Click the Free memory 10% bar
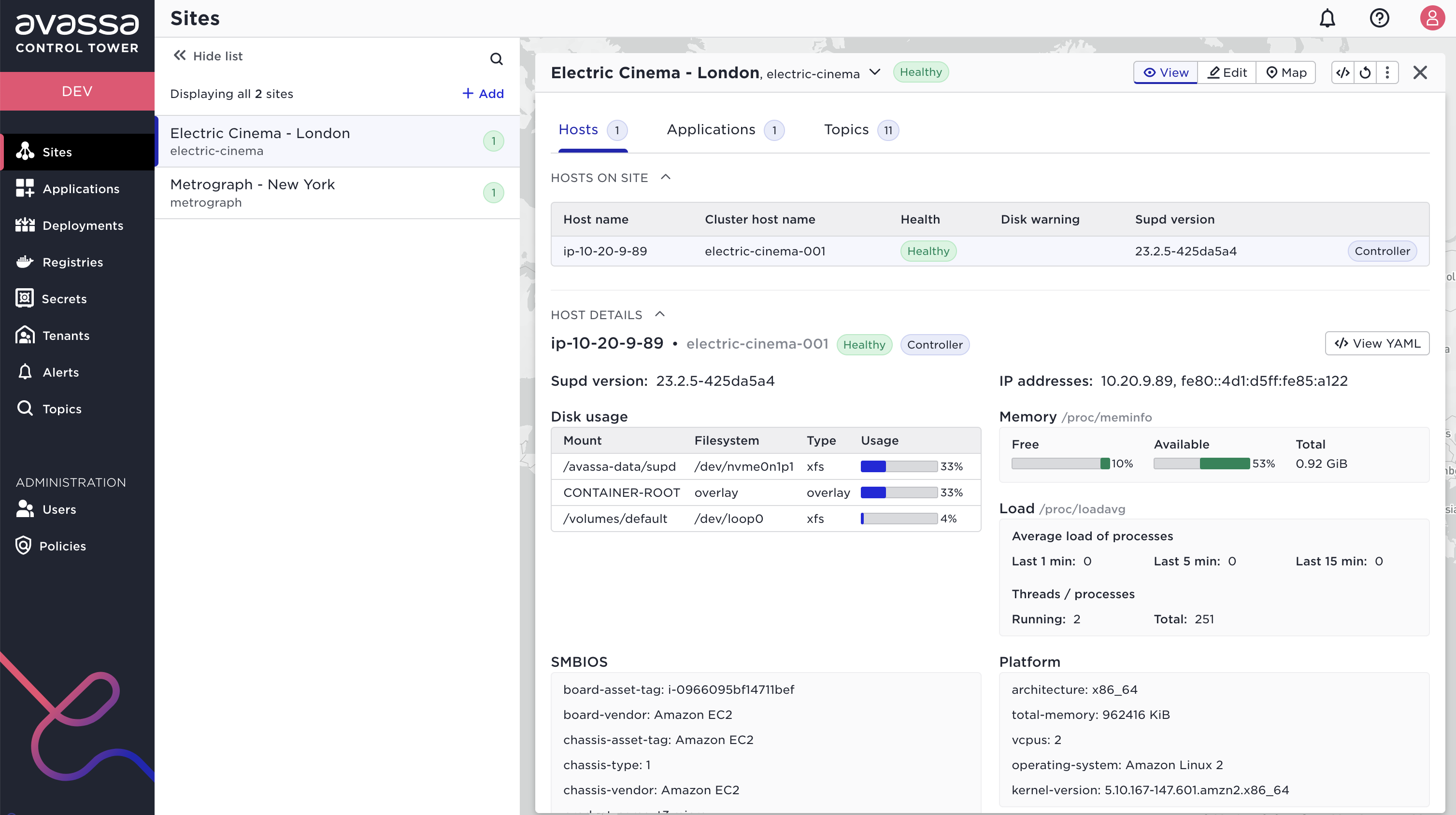 click(x=1060, y=463)
